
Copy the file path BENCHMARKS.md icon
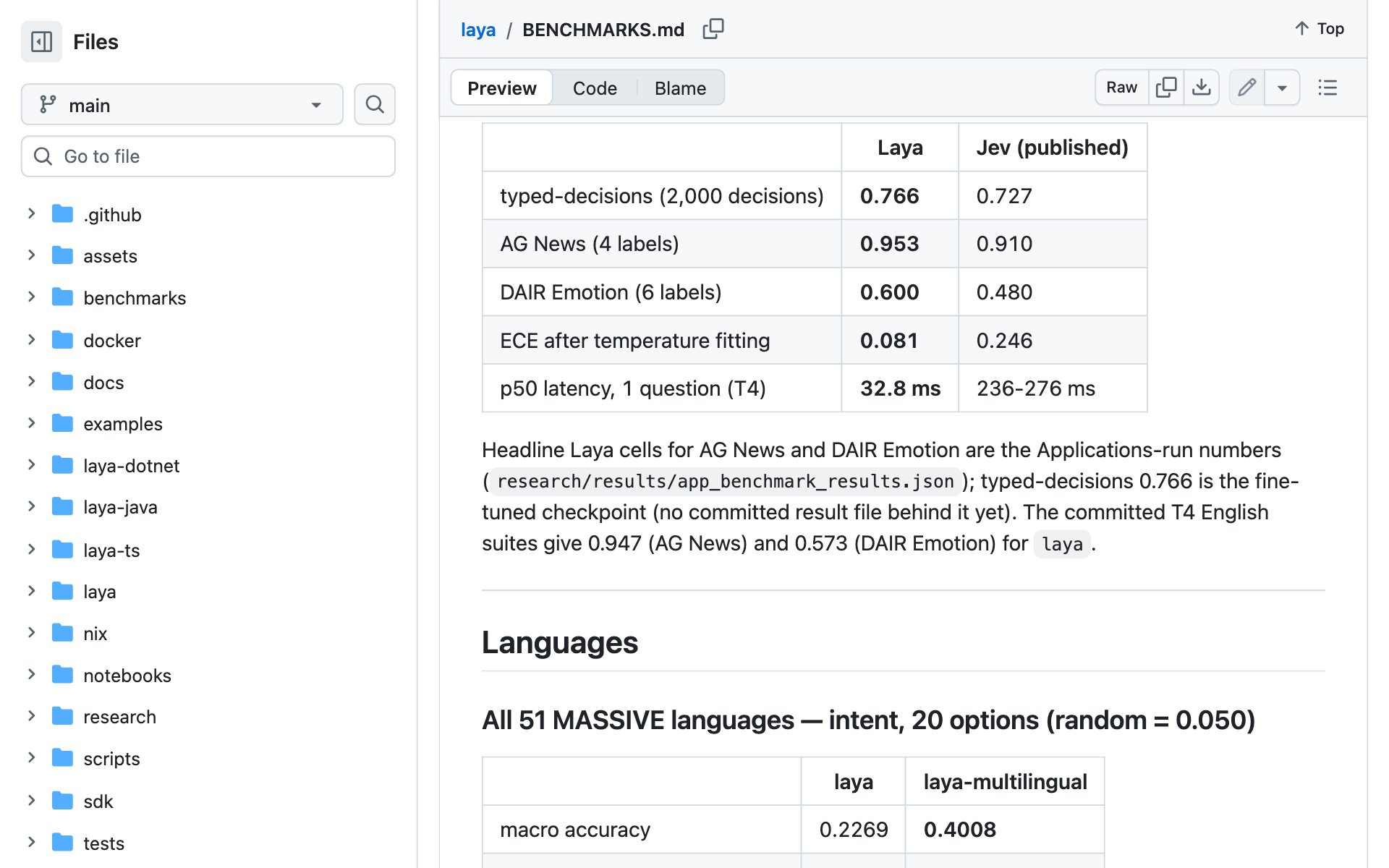click(x=713, y=29)
